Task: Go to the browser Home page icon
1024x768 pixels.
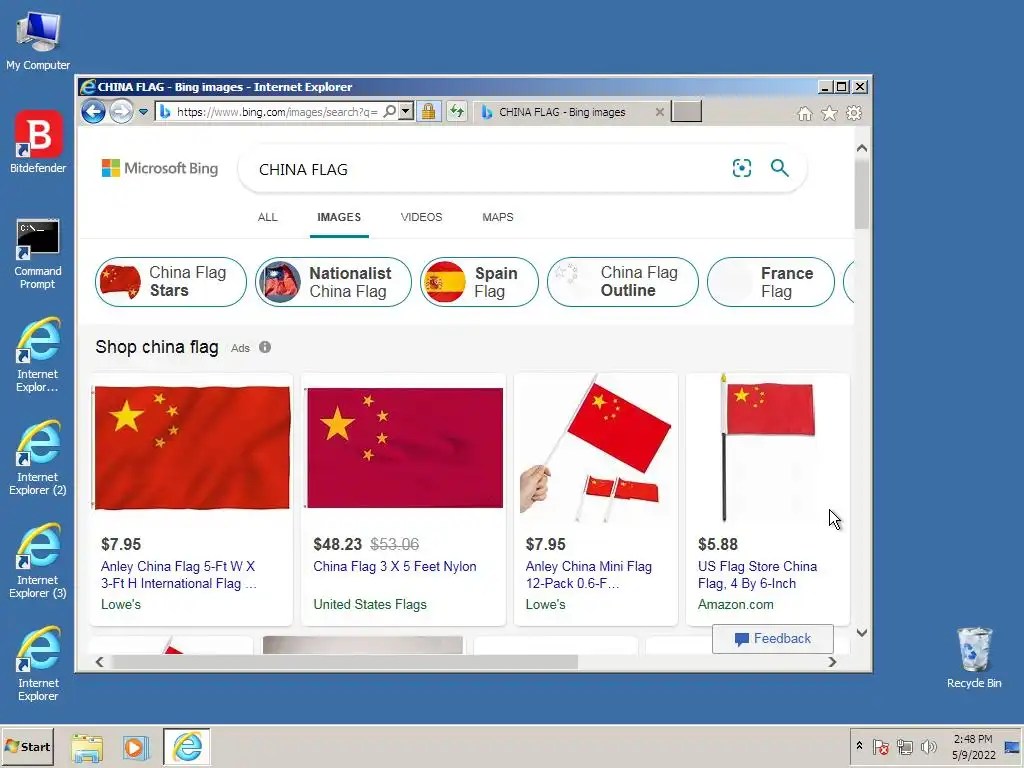Action: point(805,114)
